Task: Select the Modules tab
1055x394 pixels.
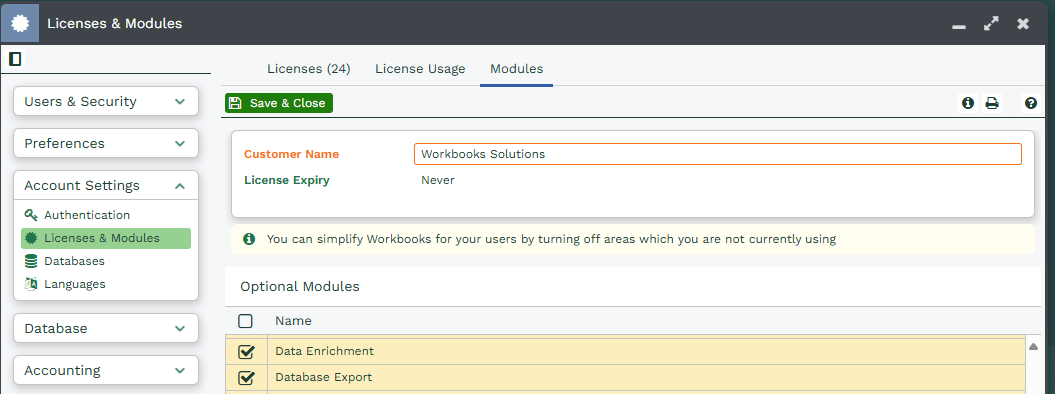Action: pos(517,69)
